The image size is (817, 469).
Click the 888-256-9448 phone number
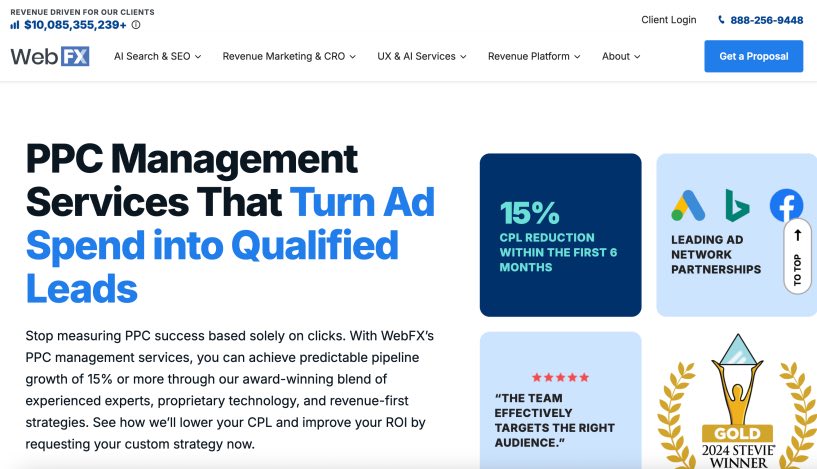point(766,20)
